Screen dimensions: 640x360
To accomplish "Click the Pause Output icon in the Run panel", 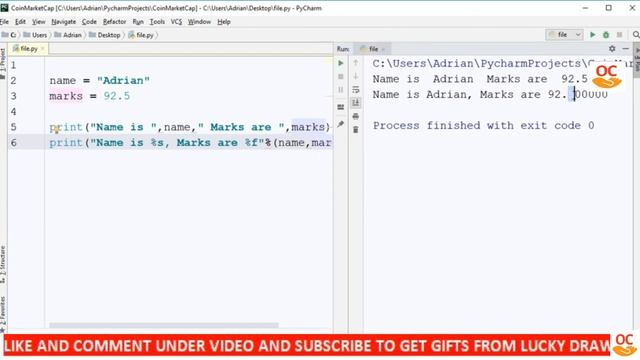I will click(x=340, y=89).
